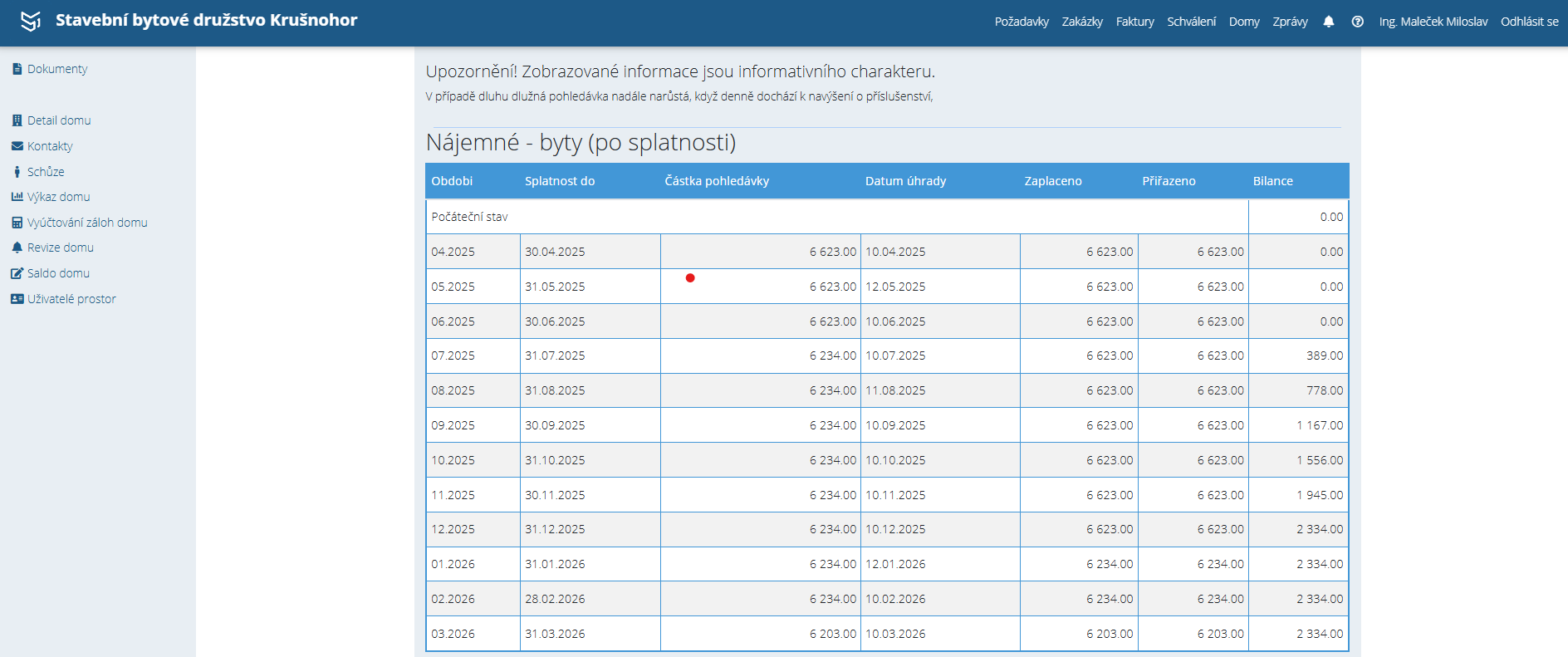1568x657 pixels.
Task: Click the notification bell icon
Action: click(x=1329, y=22)
